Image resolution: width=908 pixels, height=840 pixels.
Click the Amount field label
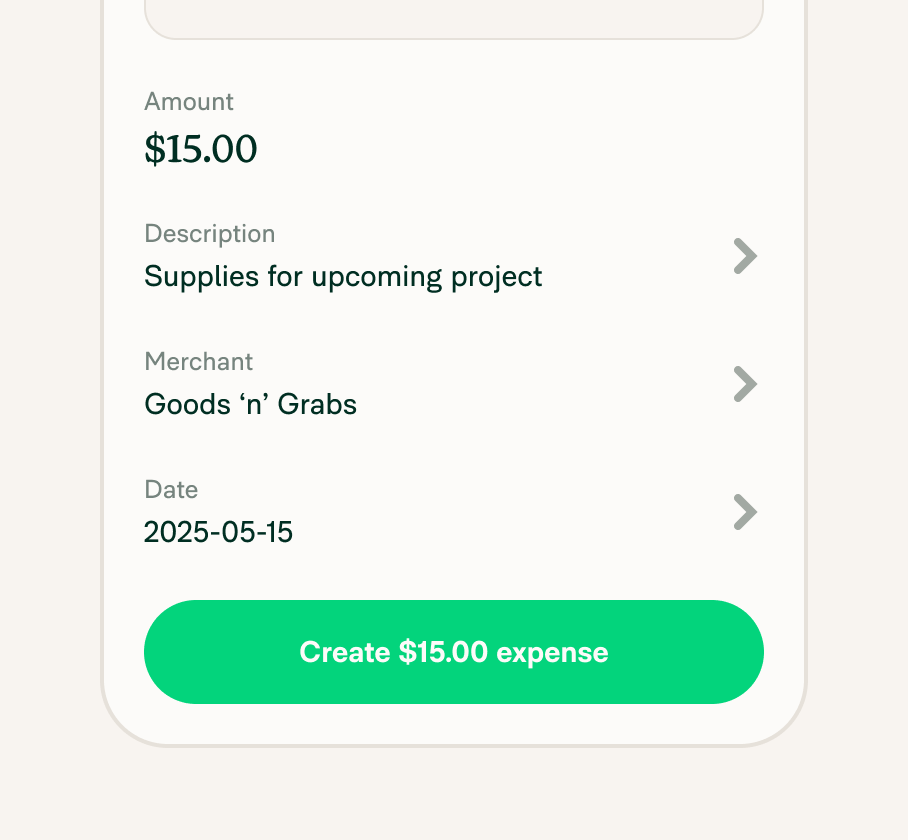[189, 102]
